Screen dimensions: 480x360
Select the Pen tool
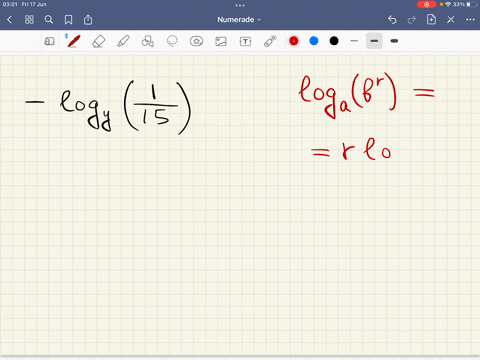73,41
